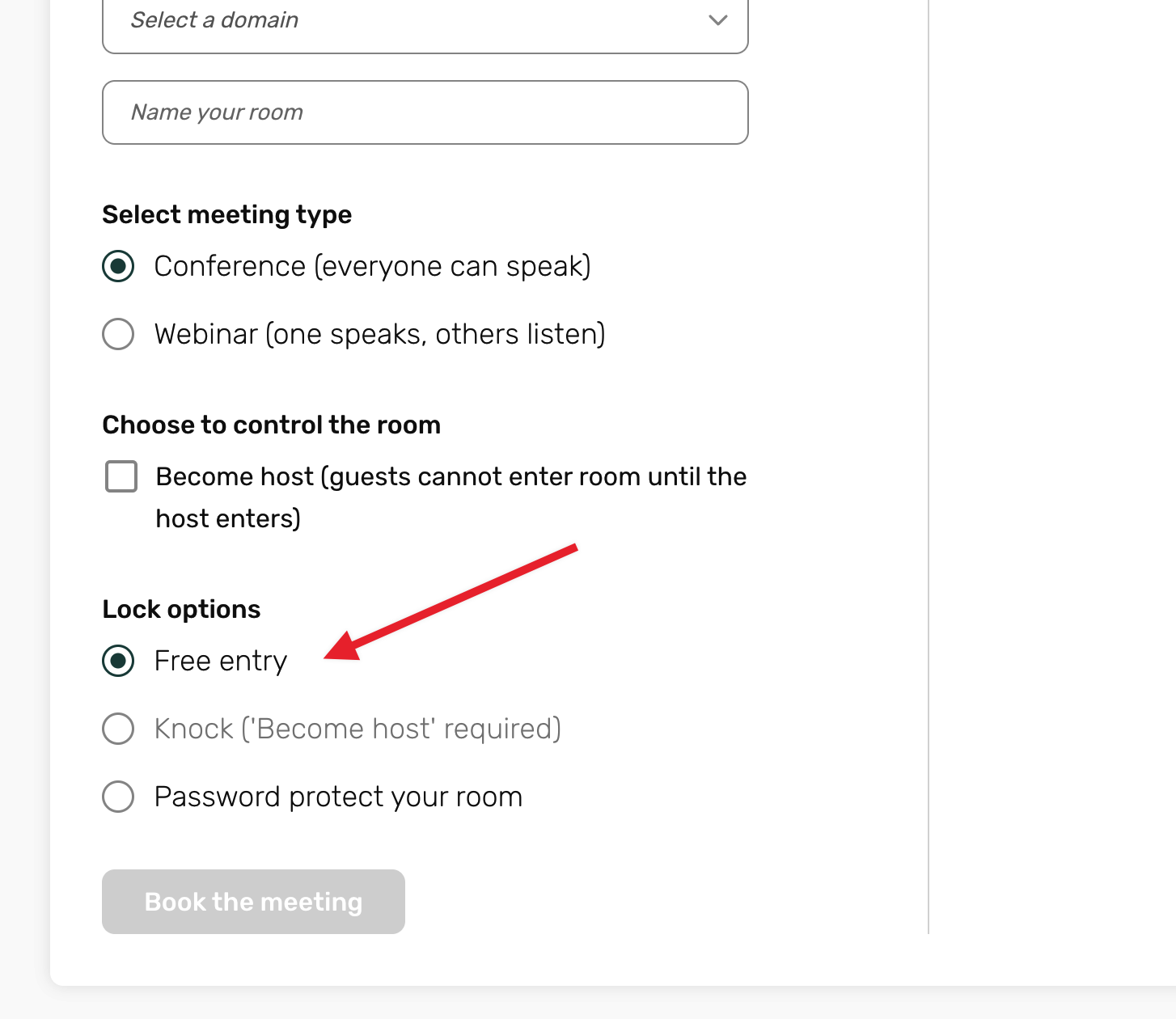Click the red arrow pointing to Free entry
This screenshot has height=1019, width=1176.
[x=451, y=603]
